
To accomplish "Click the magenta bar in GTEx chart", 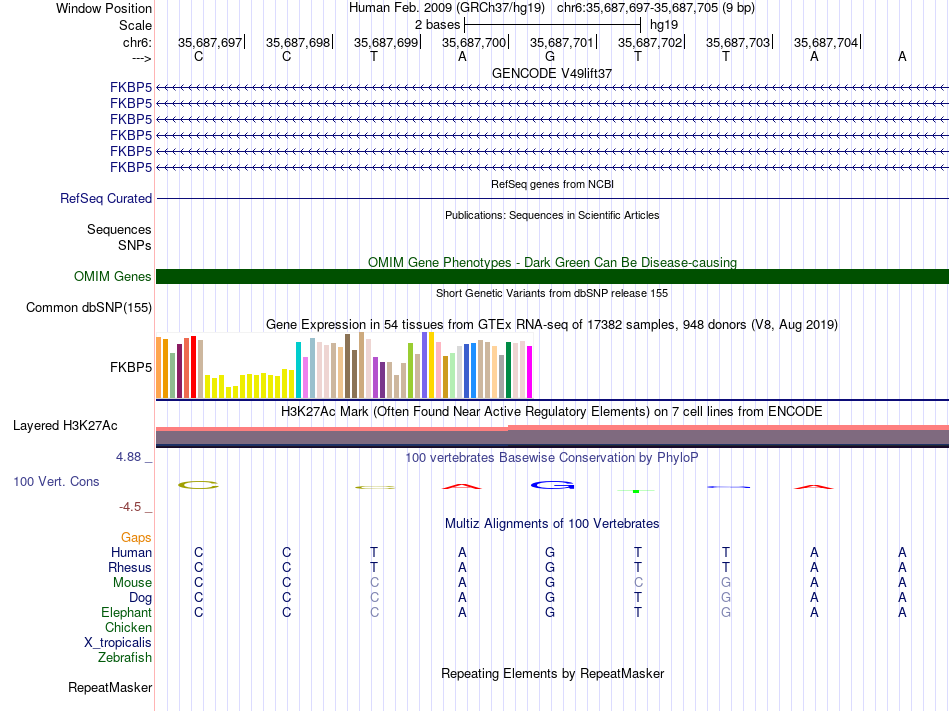I will (x=530, y=371).
